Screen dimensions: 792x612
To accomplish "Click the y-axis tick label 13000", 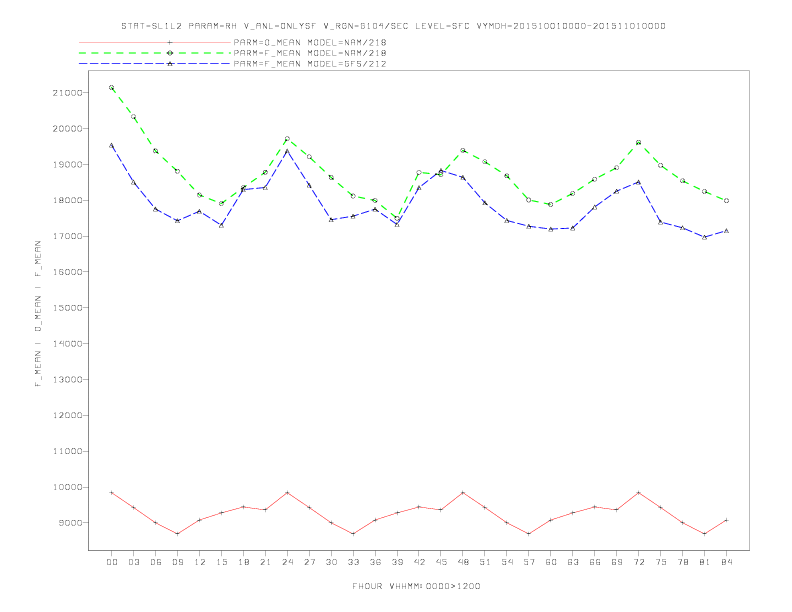I will click(68, 379).
